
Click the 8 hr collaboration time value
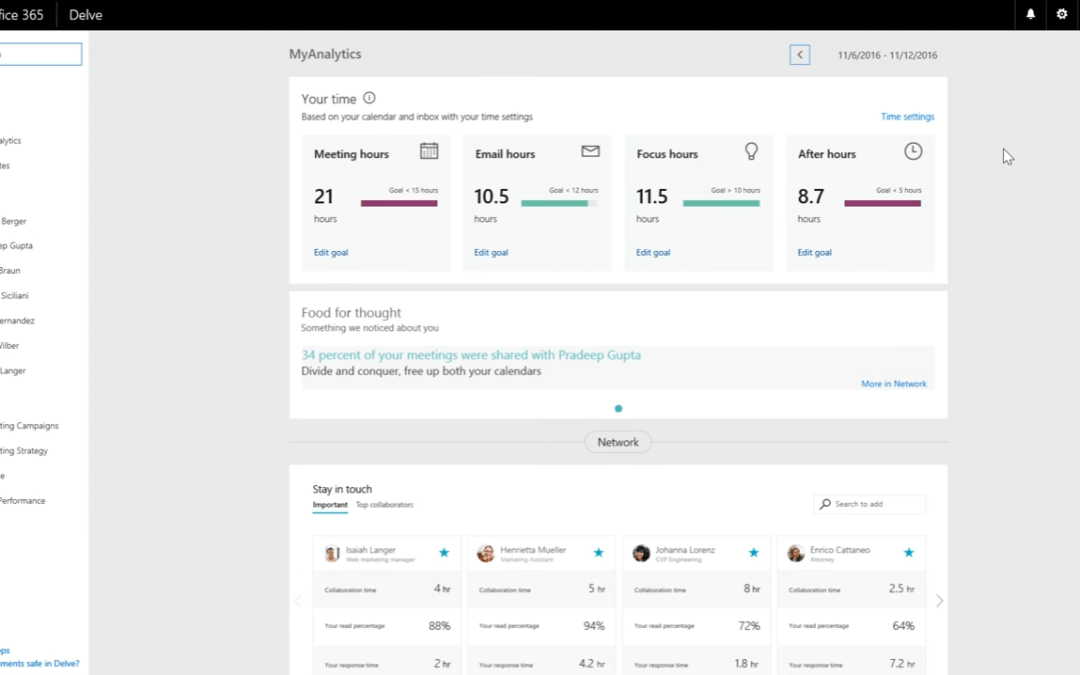point(751,589)
